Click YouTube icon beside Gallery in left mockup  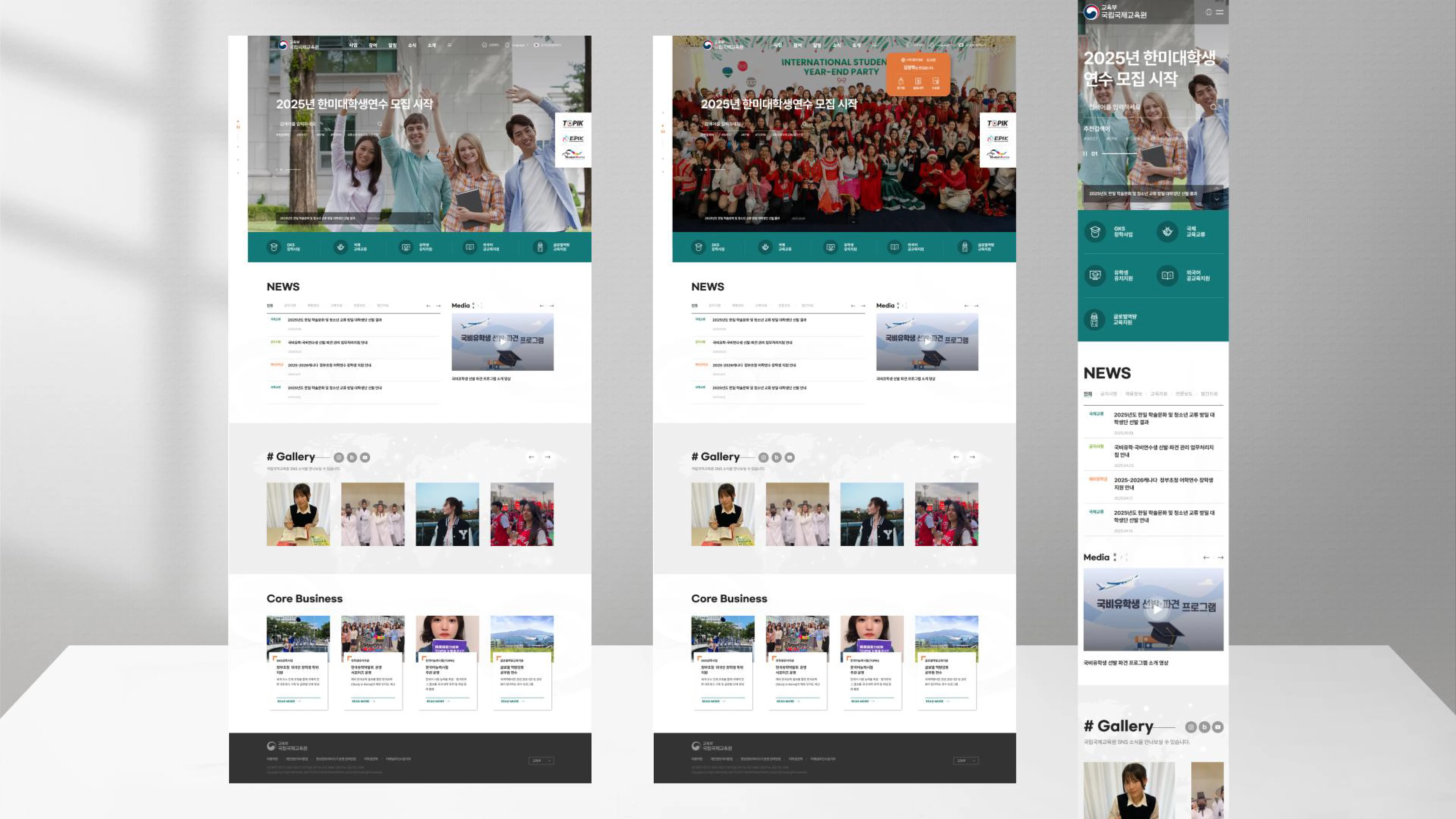pos(365,457)
